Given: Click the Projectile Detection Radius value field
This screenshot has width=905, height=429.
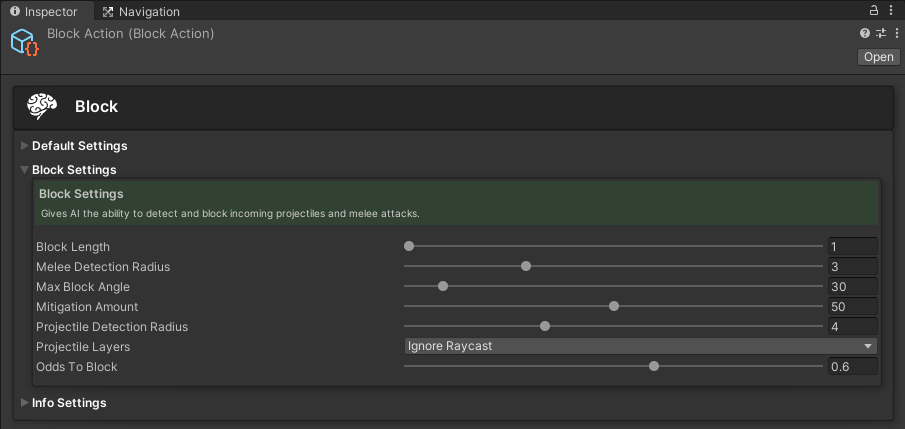Looking at the screenshot, I should [x=852, y=326].
